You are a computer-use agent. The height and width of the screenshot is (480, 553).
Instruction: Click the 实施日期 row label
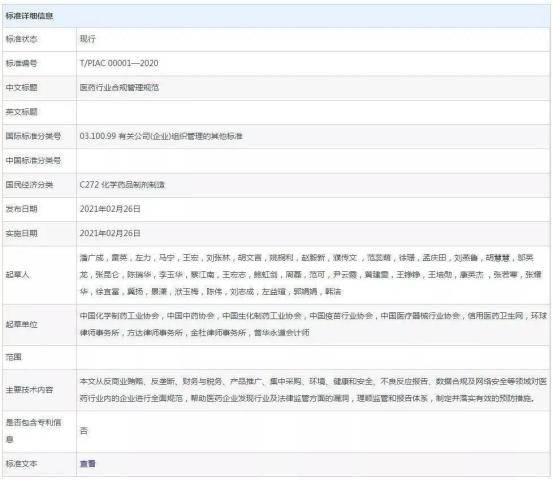coord(22,233)
